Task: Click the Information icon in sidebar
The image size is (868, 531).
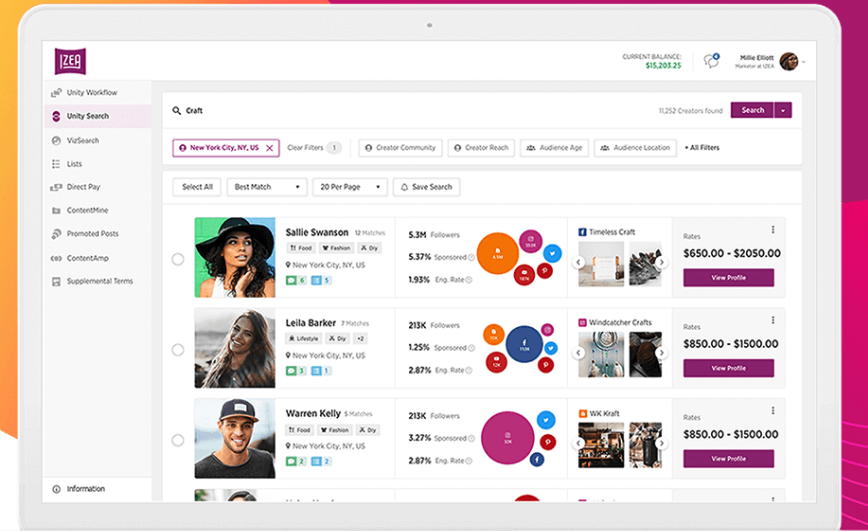Action: [57, 489]
